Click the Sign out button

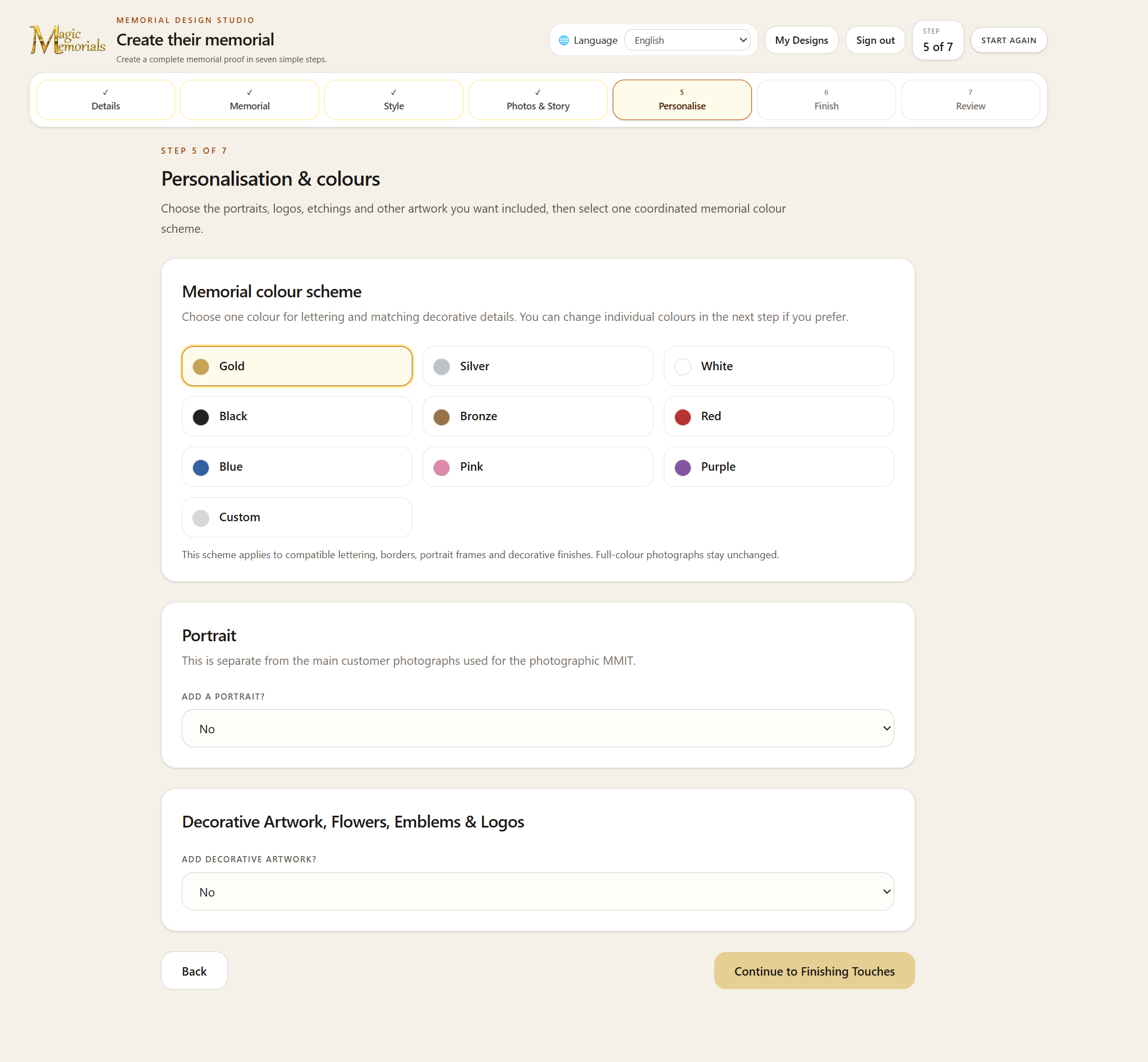[875, 40]
